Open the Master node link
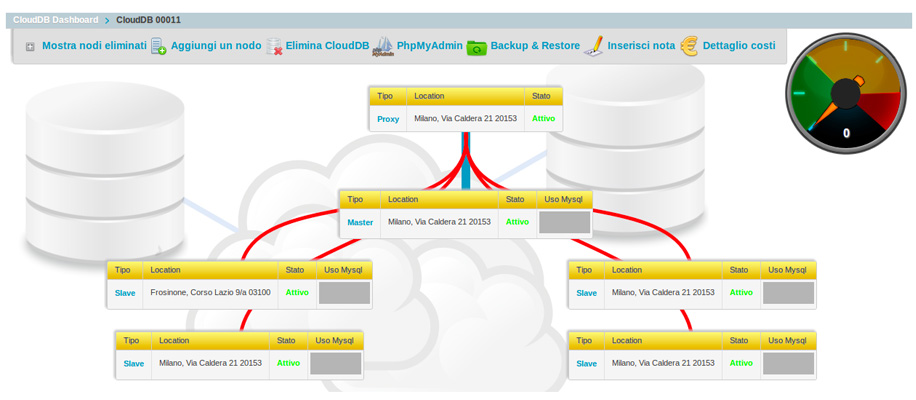 [360, 222]
